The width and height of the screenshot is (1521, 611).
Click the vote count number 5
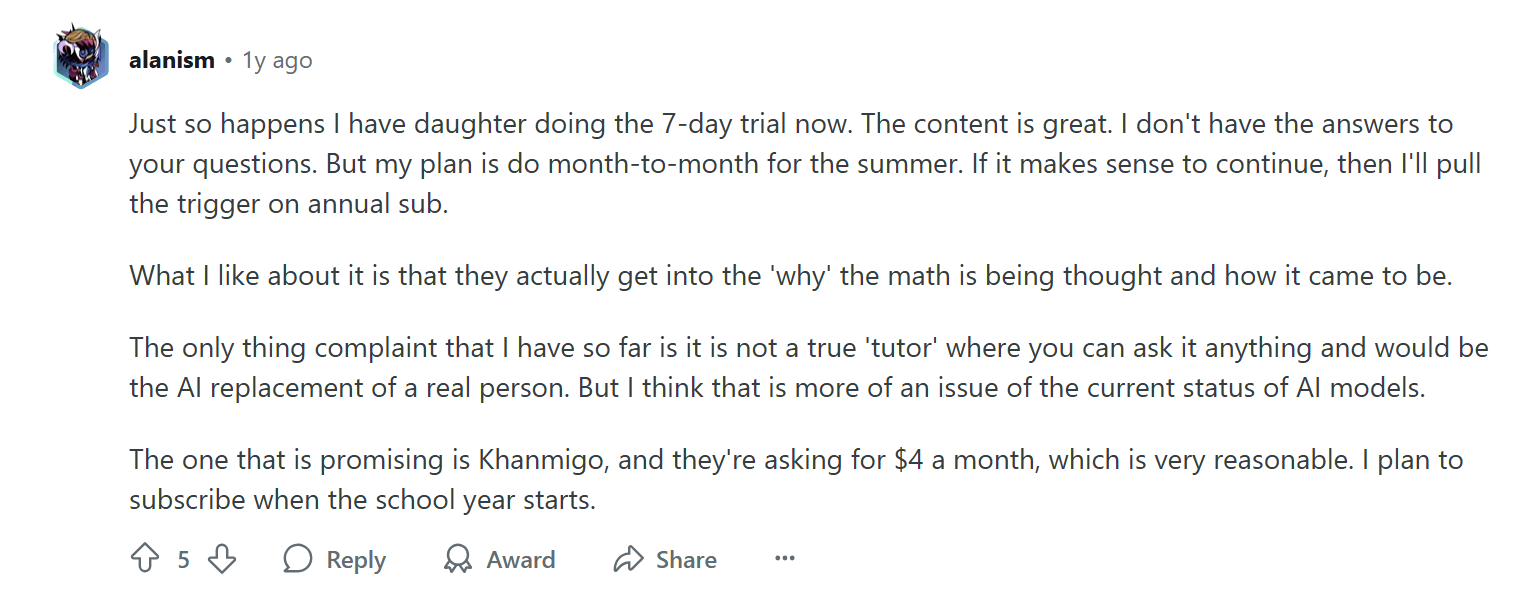[x=183, y=560]
